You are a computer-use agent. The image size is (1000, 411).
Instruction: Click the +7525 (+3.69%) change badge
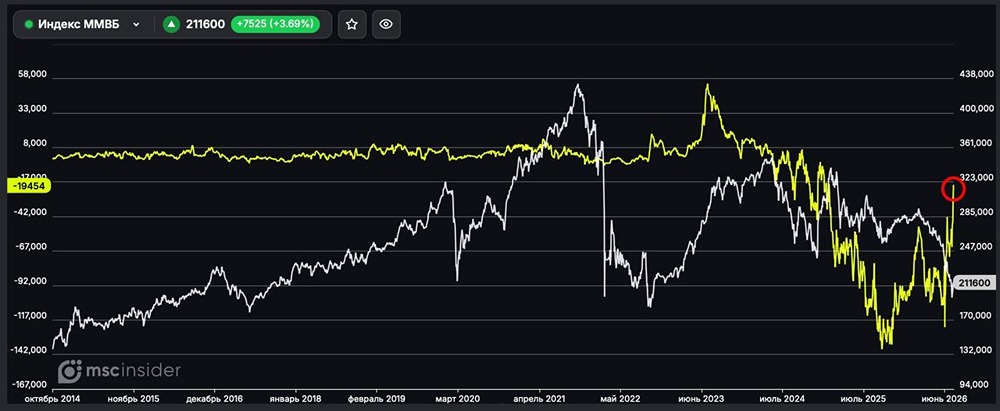coord(274,25)
